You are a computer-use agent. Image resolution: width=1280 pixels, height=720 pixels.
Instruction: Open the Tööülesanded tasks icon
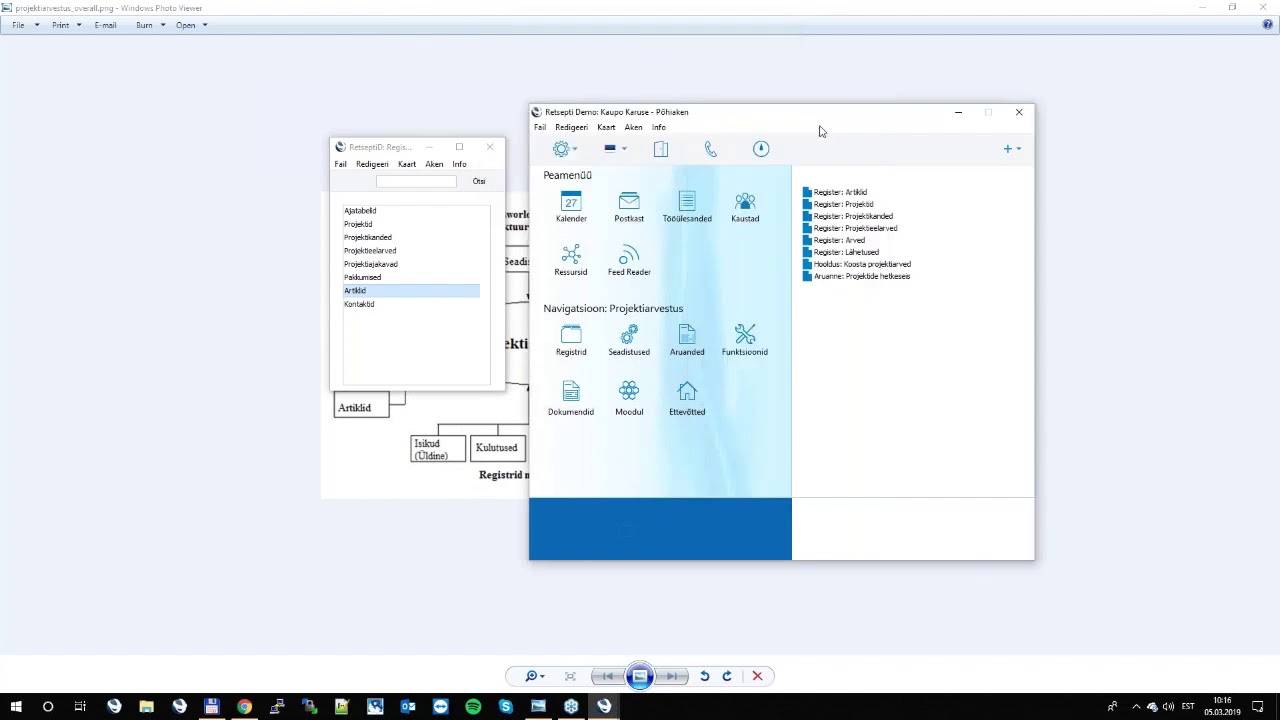[687, 201]
